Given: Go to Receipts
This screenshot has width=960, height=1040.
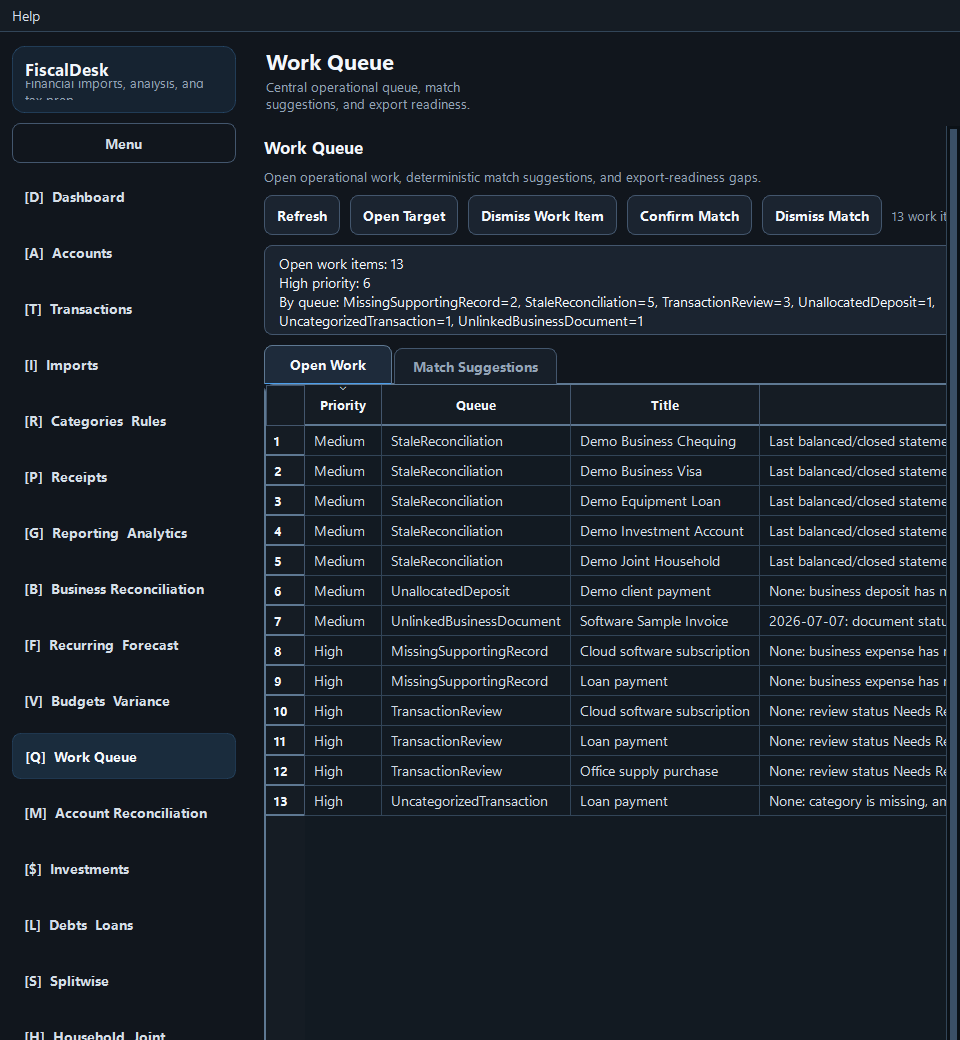Looking at the screenshot, I should [123, 478].
